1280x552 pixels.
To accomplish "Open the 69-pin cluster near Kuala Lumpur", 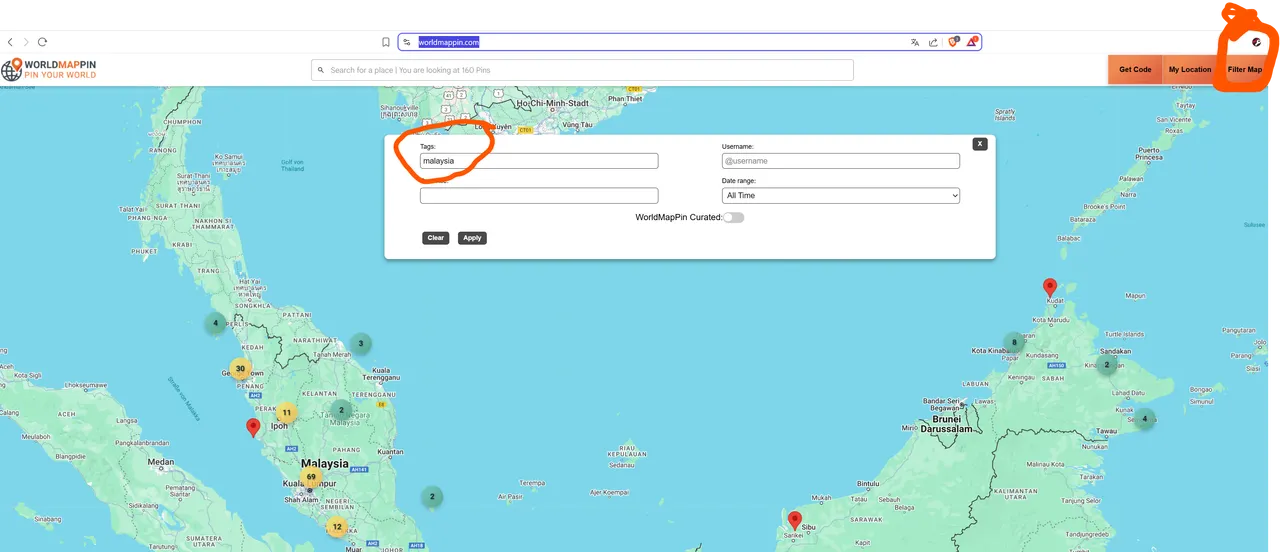I will click(311, 477).
